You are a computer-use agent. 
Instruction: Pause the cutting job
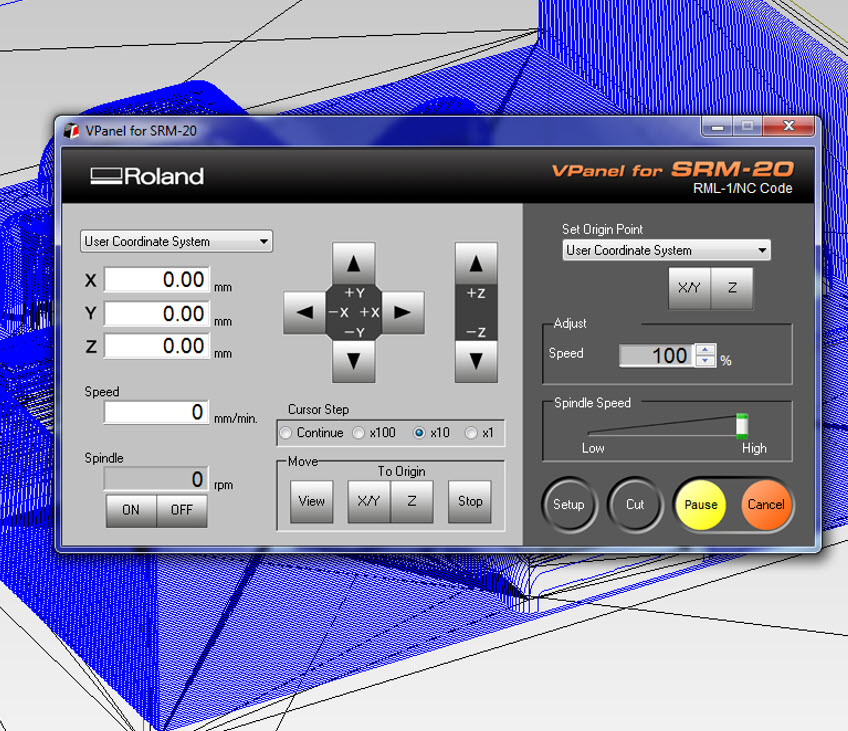pos(701,504)
